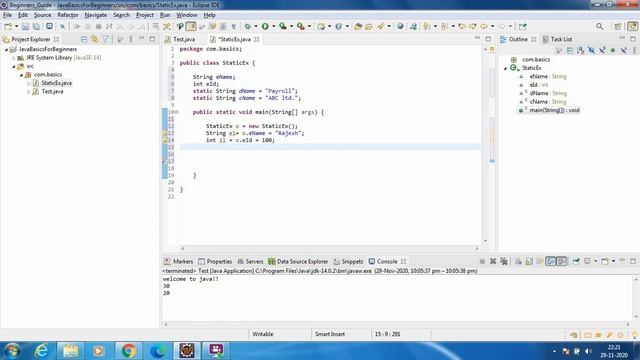
Task: Collapse the JavaBasicsForBeginners project node
Action: pyautogui.click(x=6, y=49)
